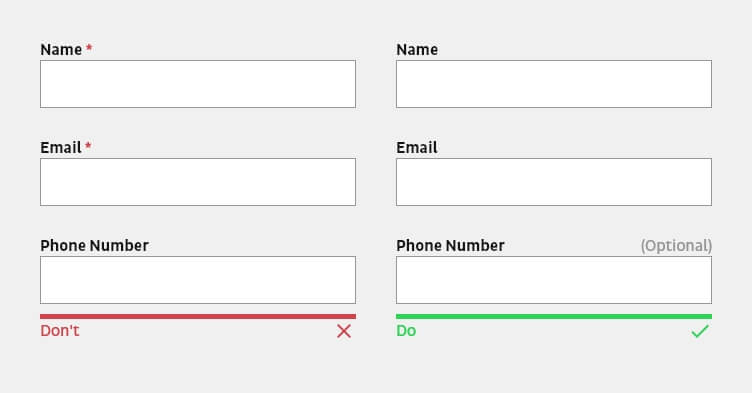Screen dimensions: 752x393
Task: Click the red asterisk next to Name
Action: pyautogui.click(x=89, y=48)
